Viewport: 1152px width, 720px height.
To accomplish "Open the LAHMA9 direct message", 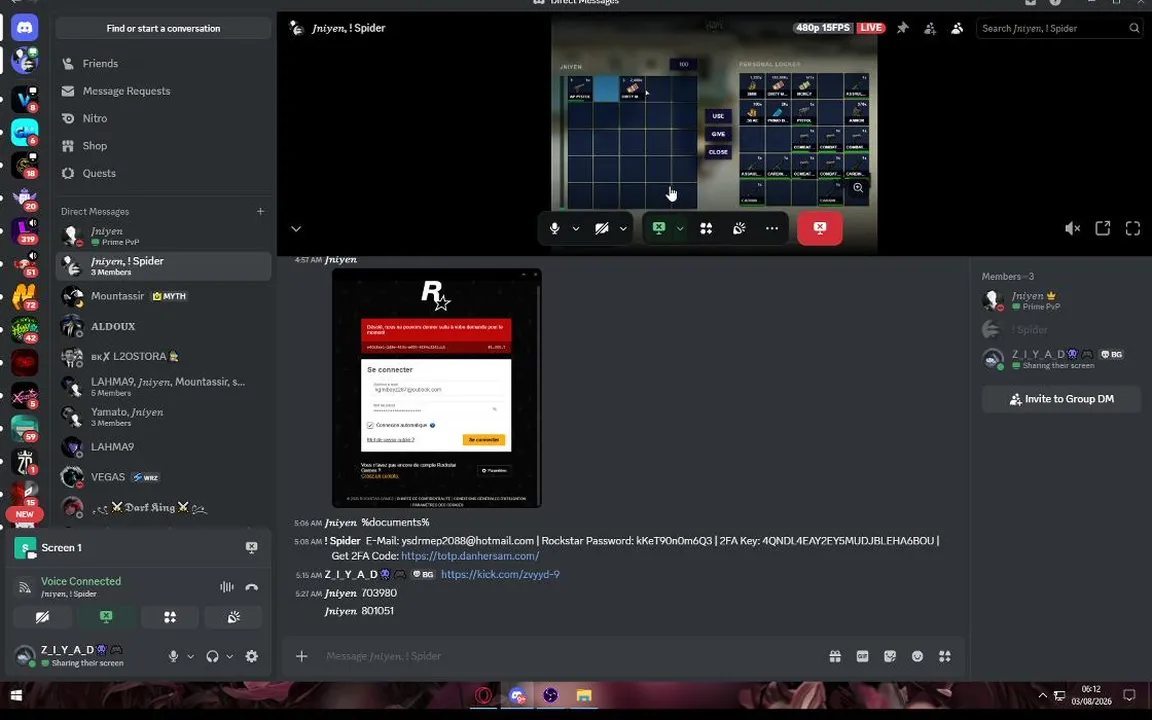I will point(163,447).
